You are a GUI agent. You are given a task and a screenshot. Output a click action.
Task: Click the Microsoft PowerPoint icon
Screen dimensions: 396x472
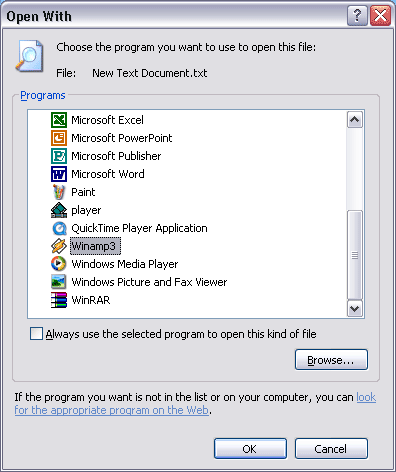click(x=59, y=138)
